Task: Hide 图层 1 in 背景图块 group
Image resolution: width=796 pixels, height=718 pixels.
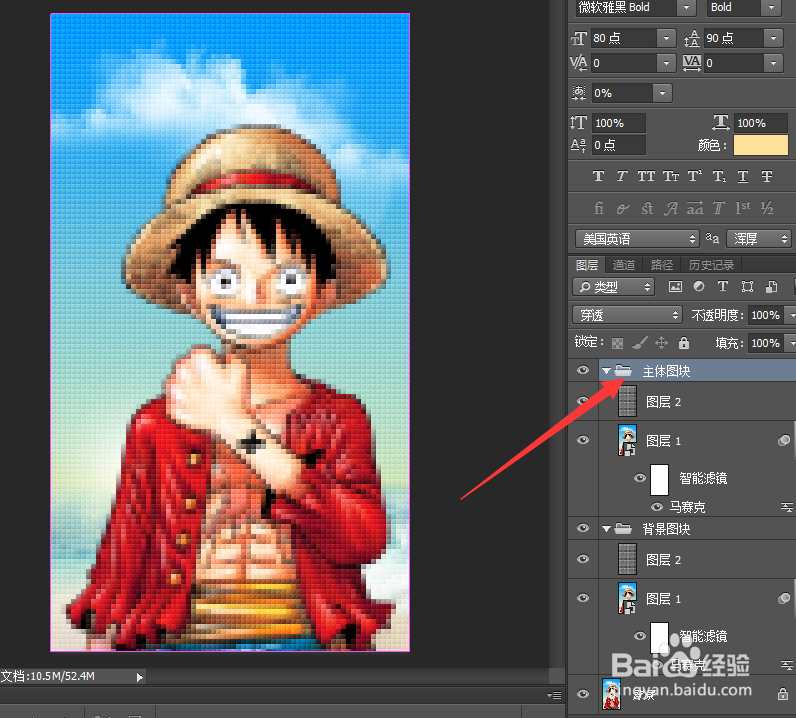Action: (x=583, y=598)
